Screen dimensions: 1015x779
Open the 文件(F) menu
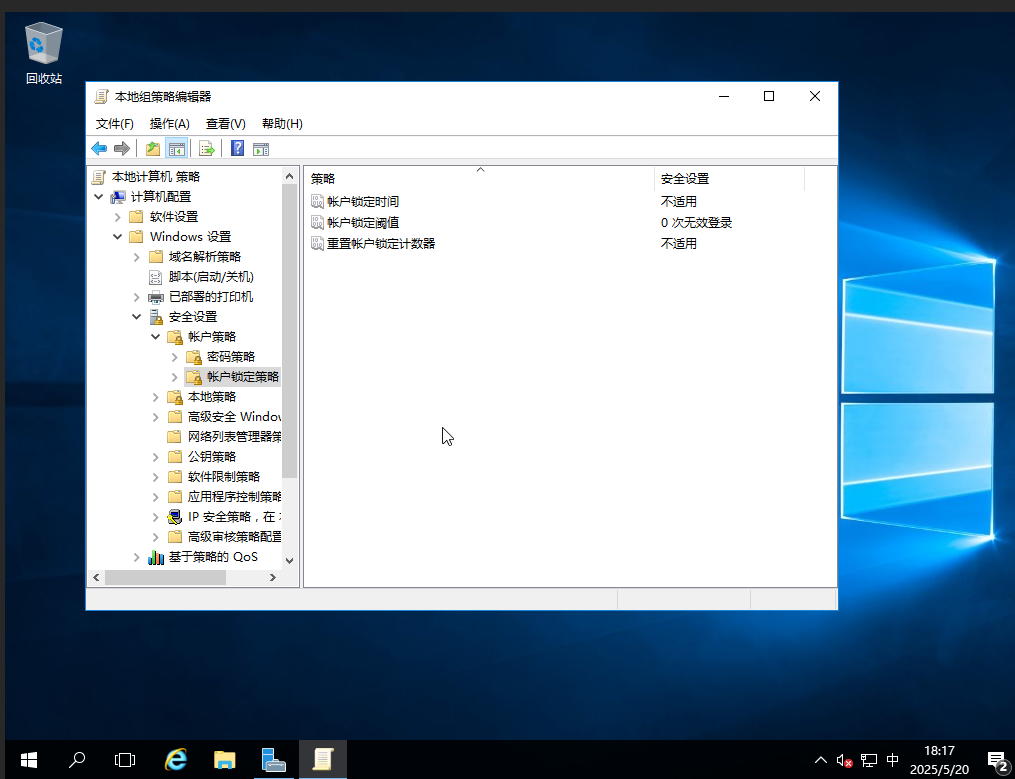tap(115, 124)
